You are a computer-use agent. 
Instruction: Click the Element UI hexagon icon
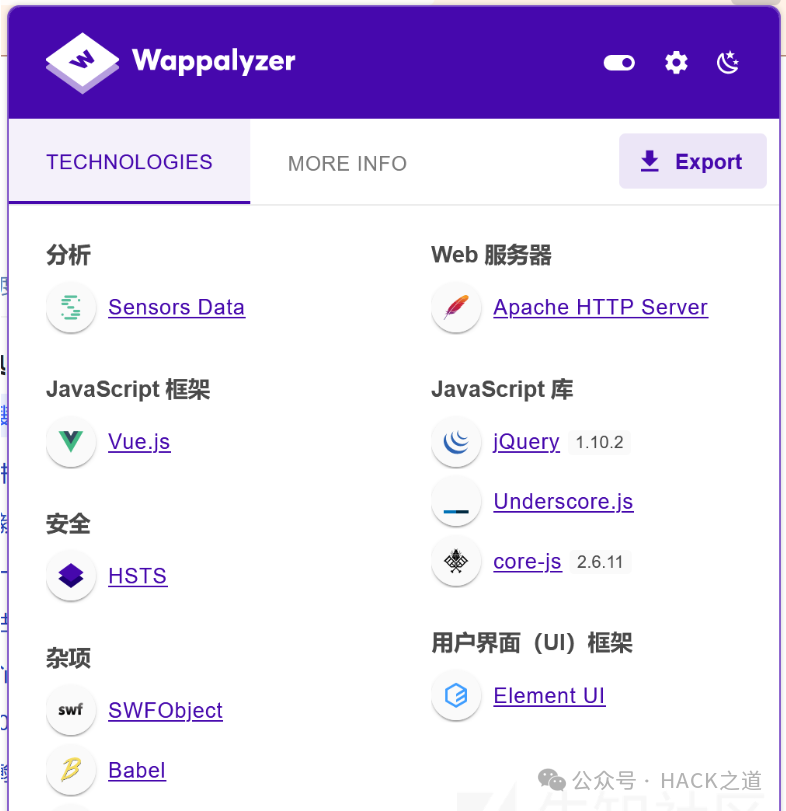click(456, 696)
